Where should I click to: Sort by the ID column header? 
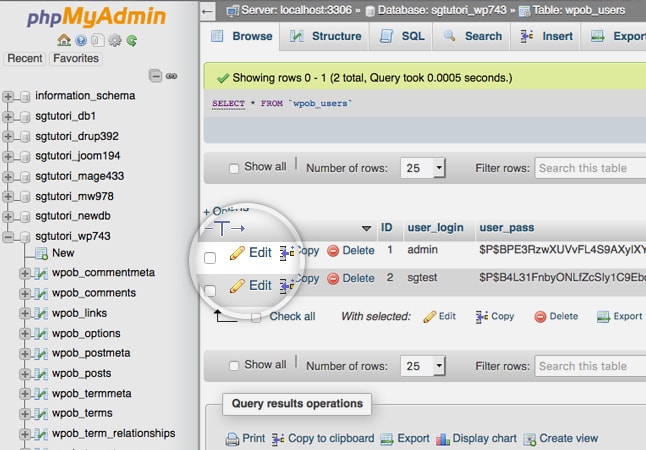pos(386,227)
